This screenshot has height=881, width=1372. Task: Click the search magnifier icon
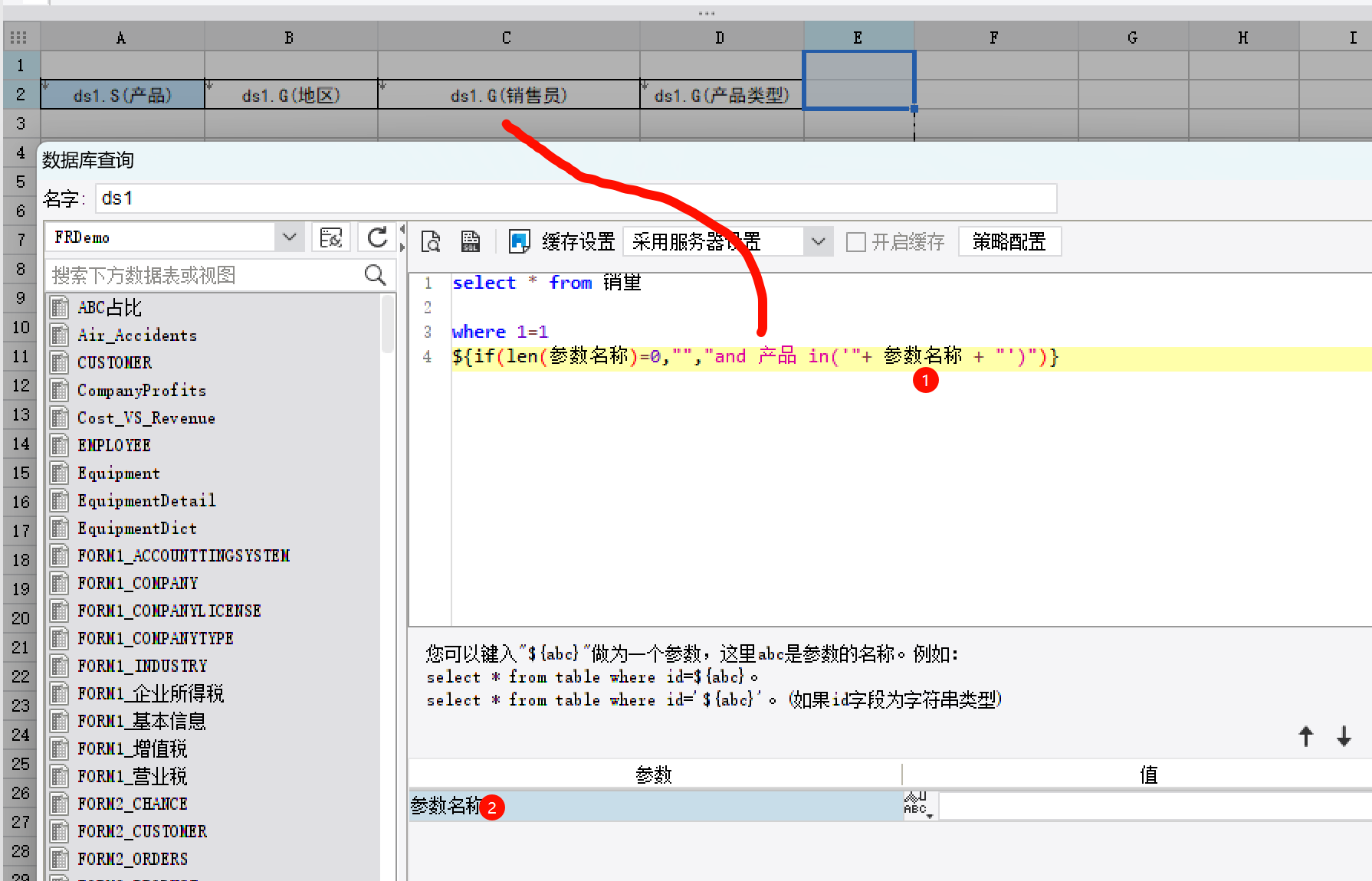click(x=375, y=274)
